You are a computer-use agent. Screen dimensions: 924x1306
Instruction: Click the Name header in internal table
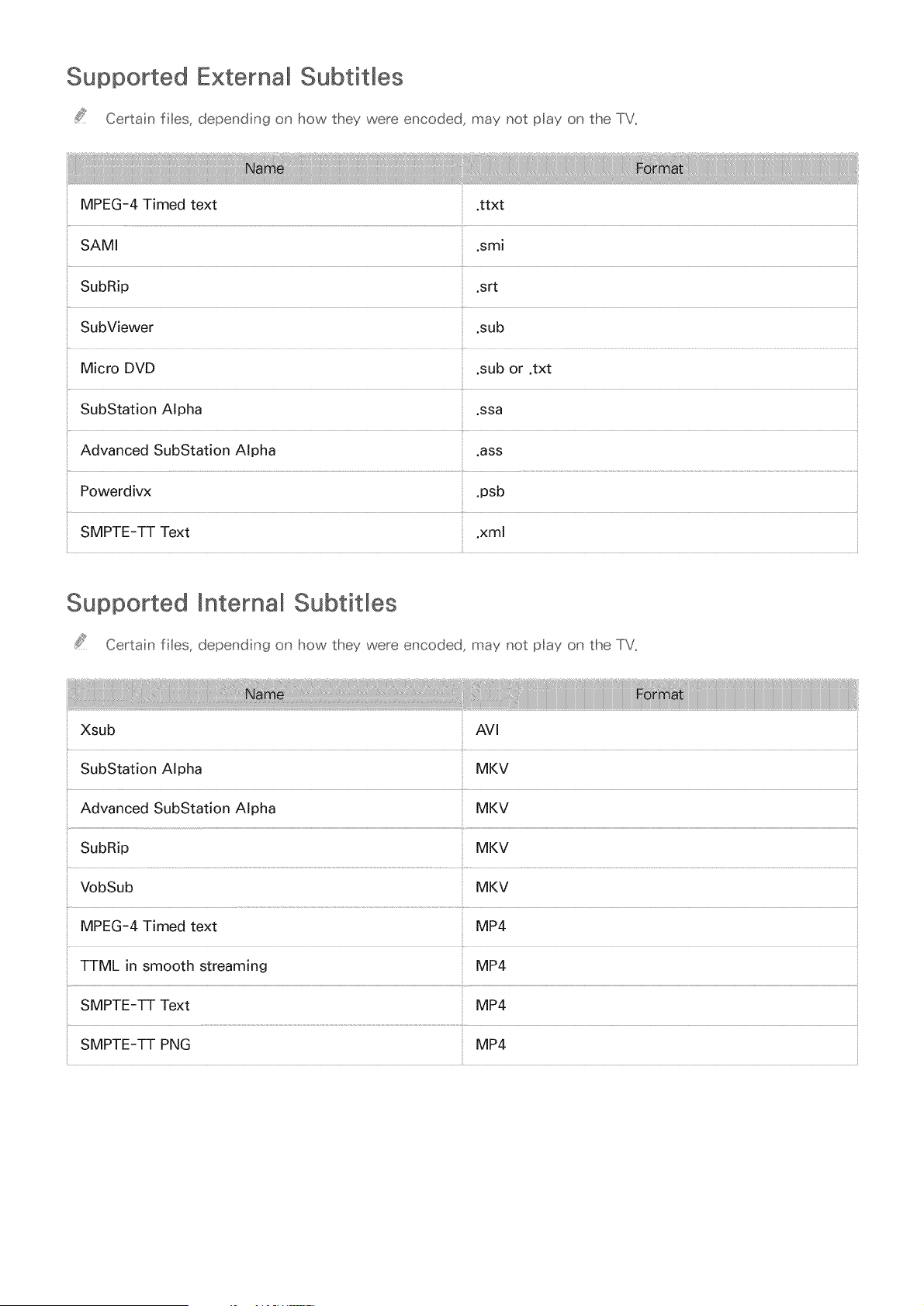coord(265,695)
